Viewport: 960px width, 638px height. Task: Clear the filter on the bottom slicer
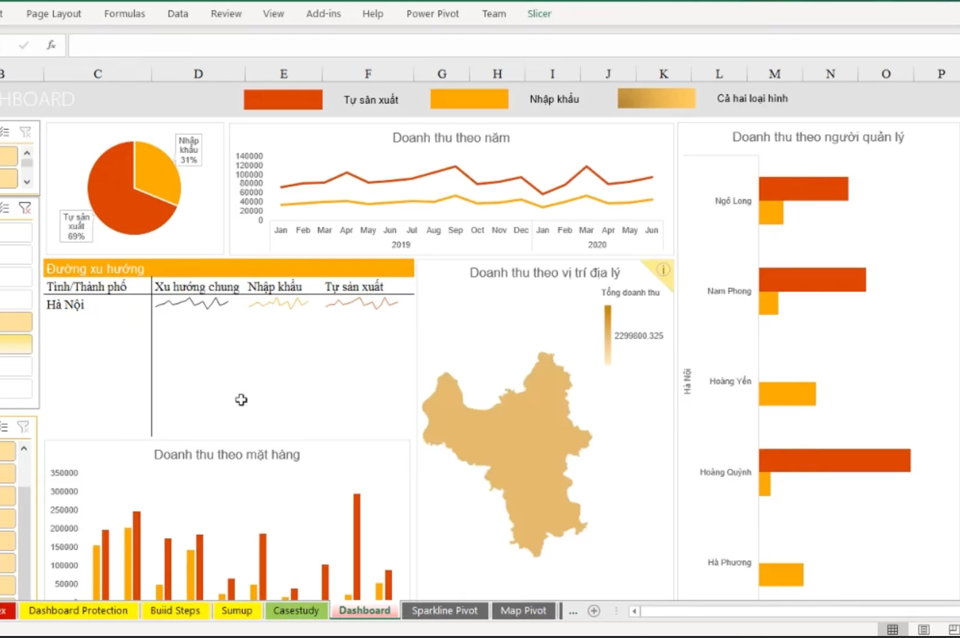23,427
